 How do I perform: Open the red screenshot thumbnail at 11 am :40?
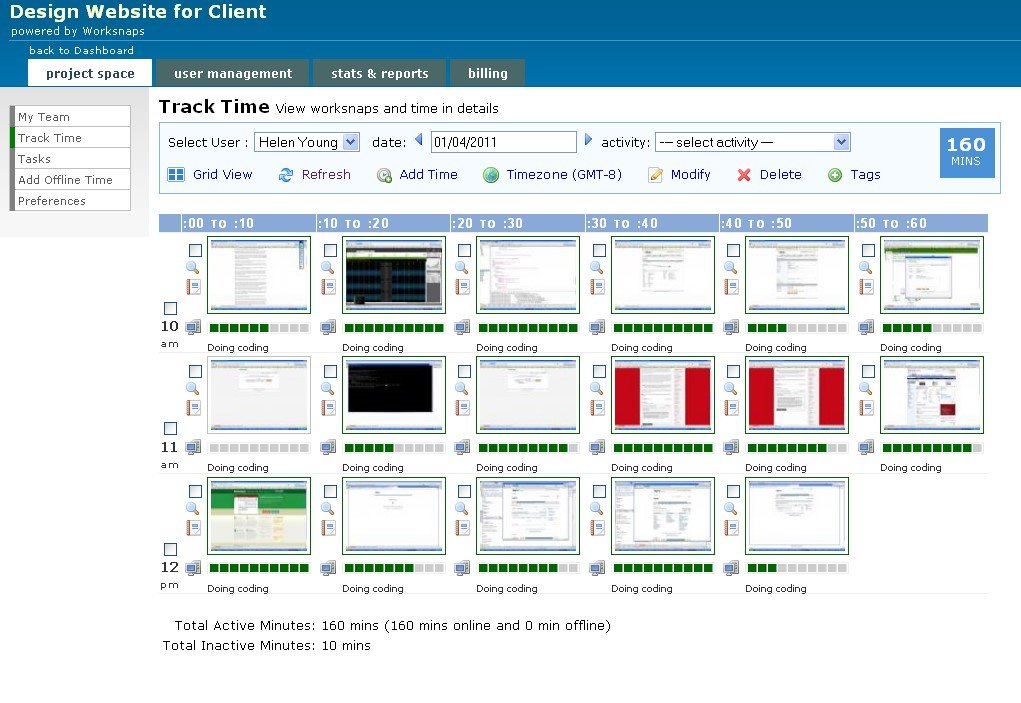coord(796,395)
